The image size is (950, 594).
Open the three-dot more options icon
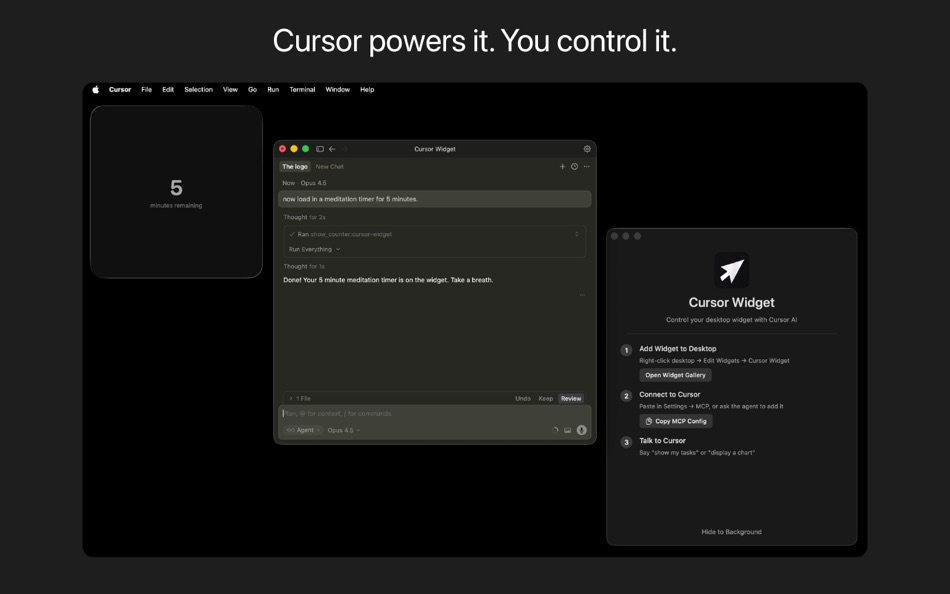click(588, 166)
